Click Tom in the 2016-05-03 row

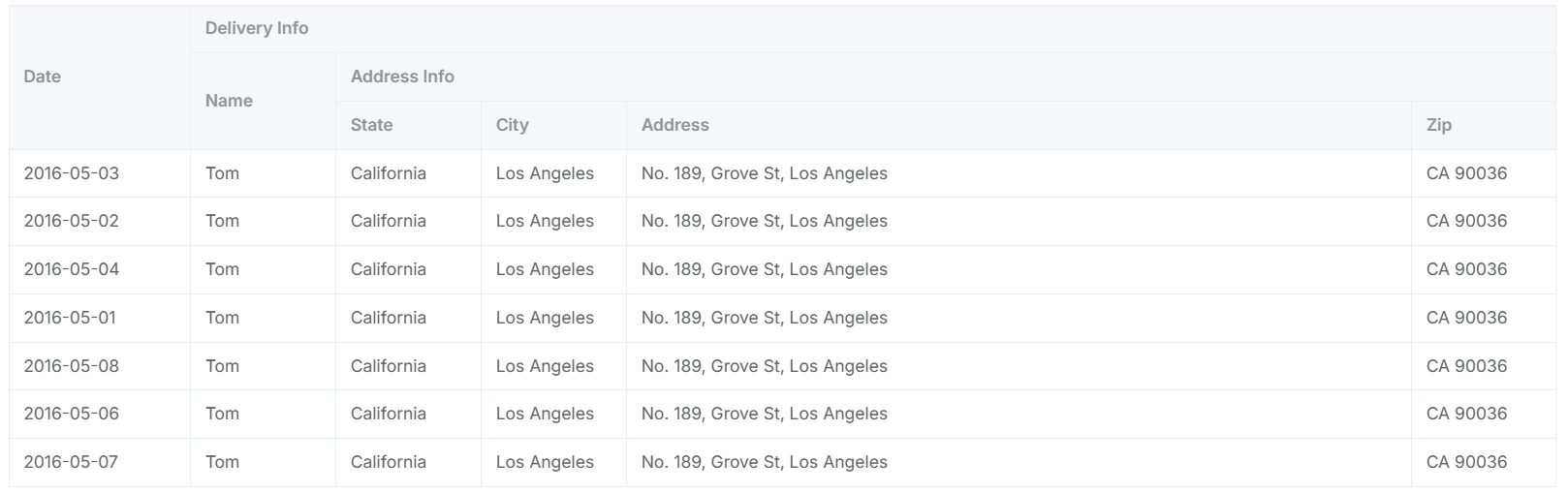222,173
